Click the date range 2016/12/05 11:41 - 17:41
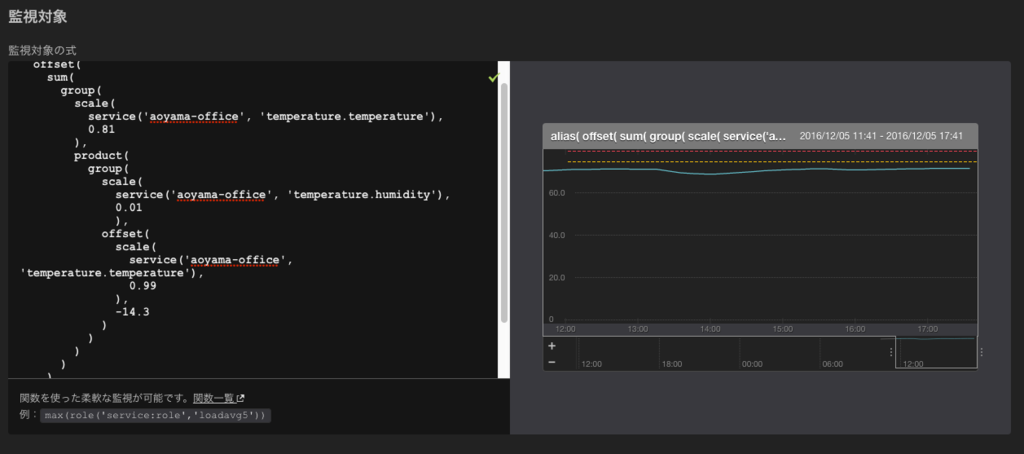This screenshot has height=454, width=1024. (x=881, y=136)
